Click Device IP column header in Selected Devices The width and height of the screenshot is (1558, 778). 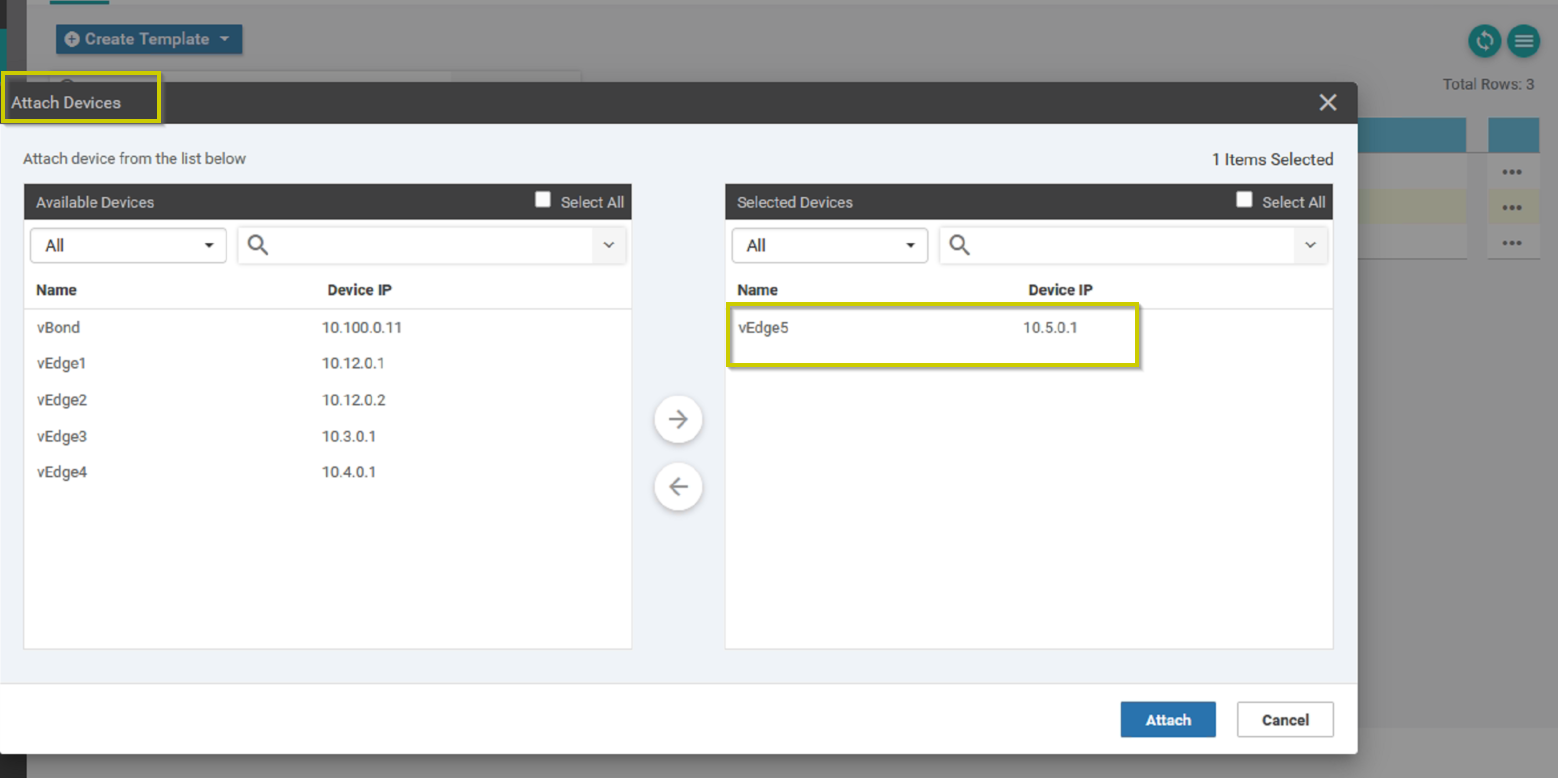tap(1061, 290)
